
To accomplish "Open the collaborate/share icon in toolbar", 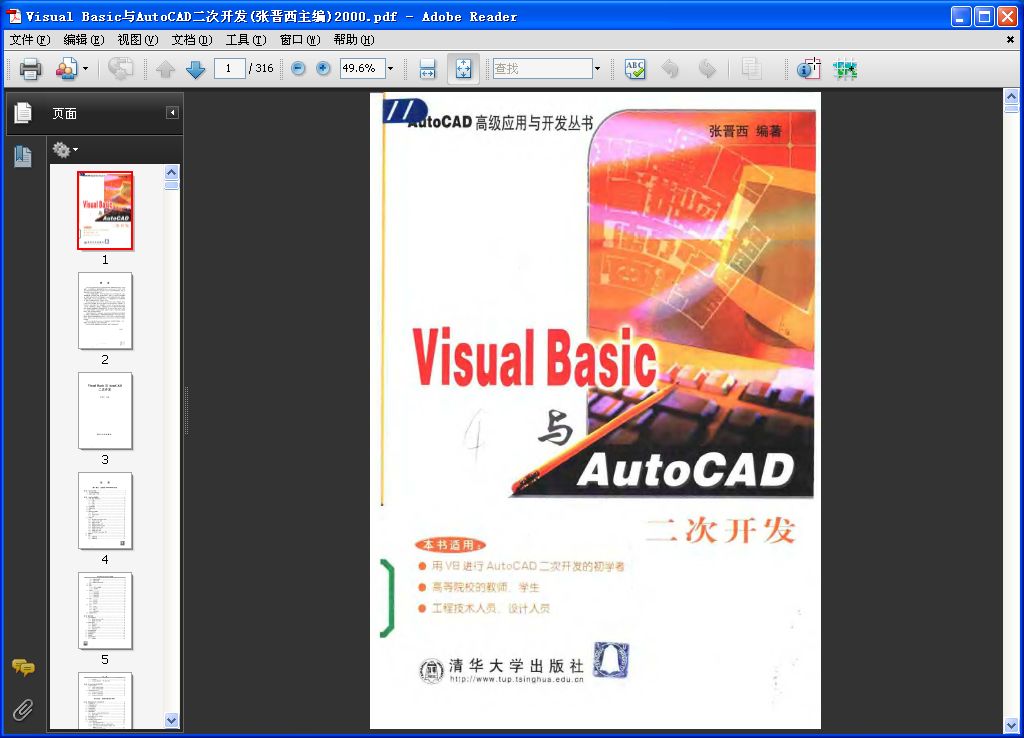I will 66,69.
